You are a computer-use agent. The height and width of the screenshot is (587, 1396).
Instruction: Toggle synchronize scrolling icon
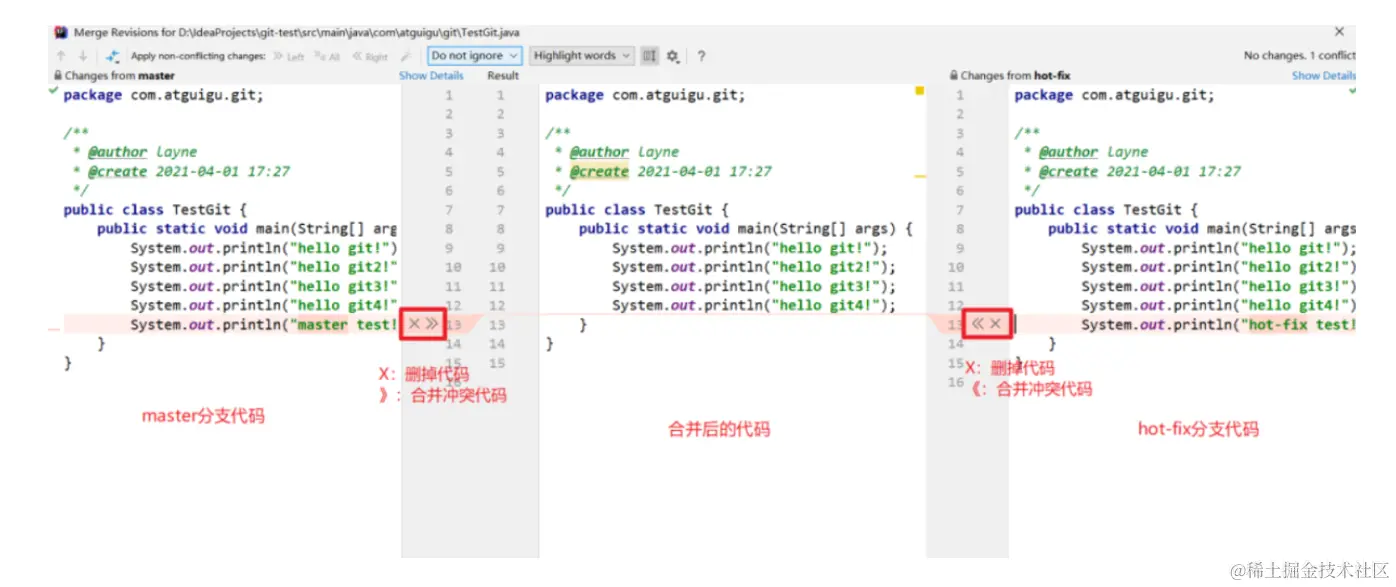(x=650, y=56)
